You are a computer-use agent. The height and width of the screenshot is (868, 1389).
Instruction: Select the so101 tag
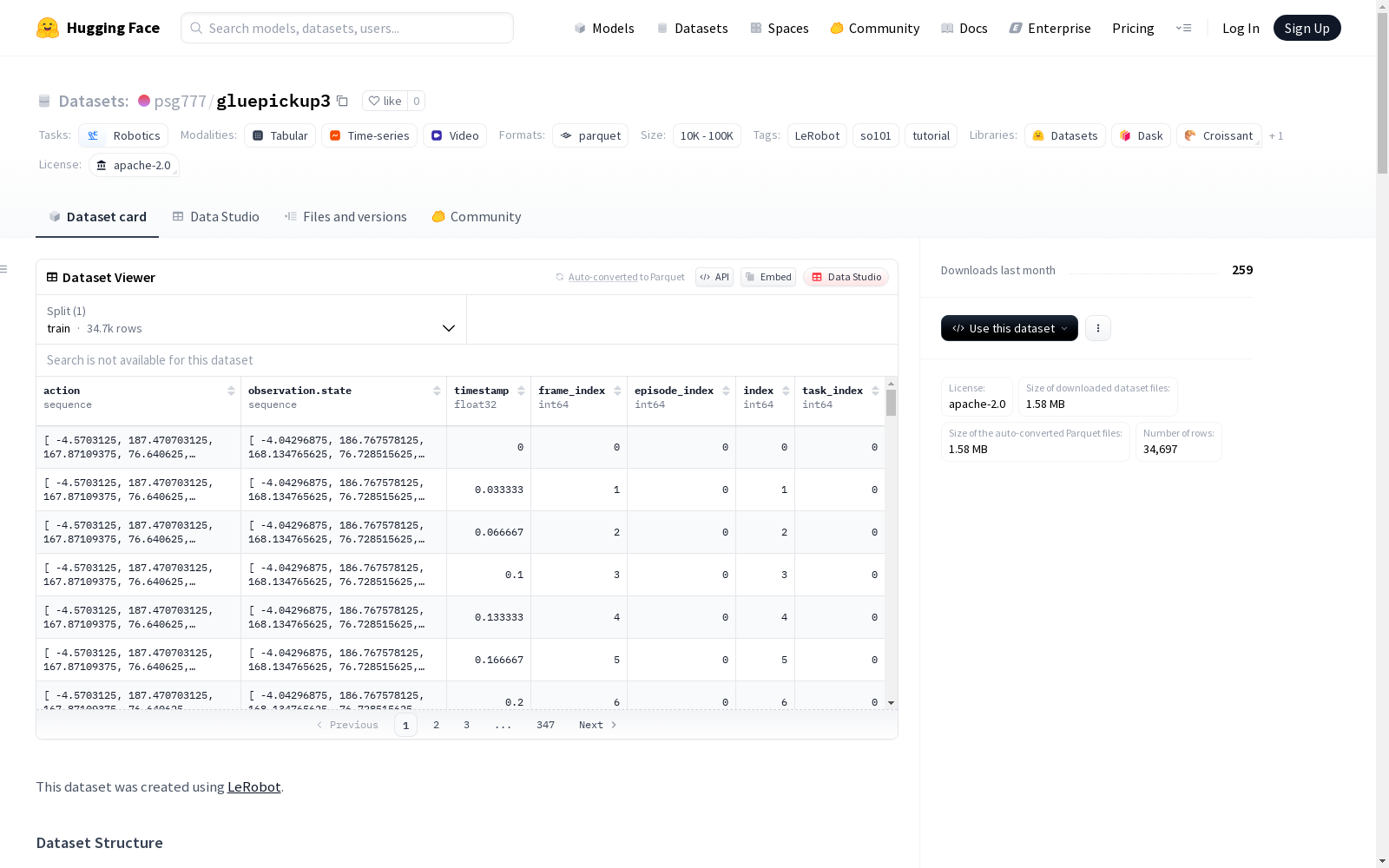(x=876, y=135)
